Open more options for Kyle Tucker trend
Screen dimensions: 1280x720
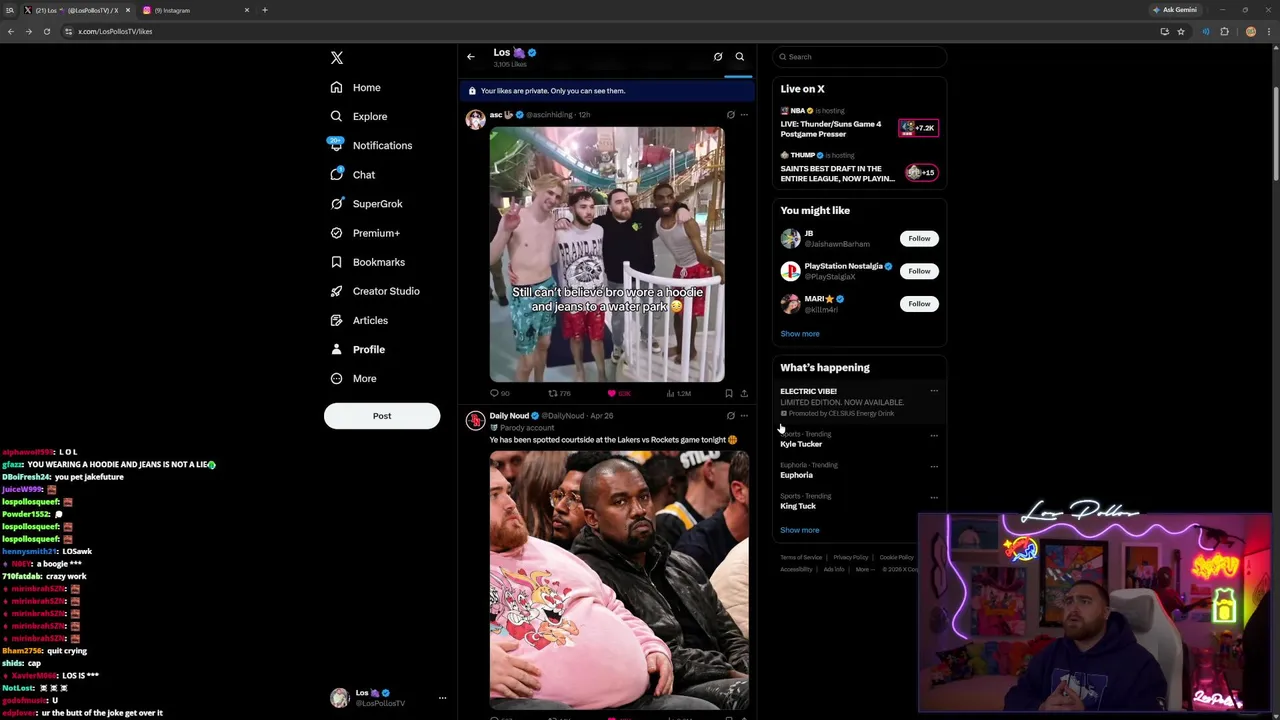pyautogui.click(x=934, y=436)
